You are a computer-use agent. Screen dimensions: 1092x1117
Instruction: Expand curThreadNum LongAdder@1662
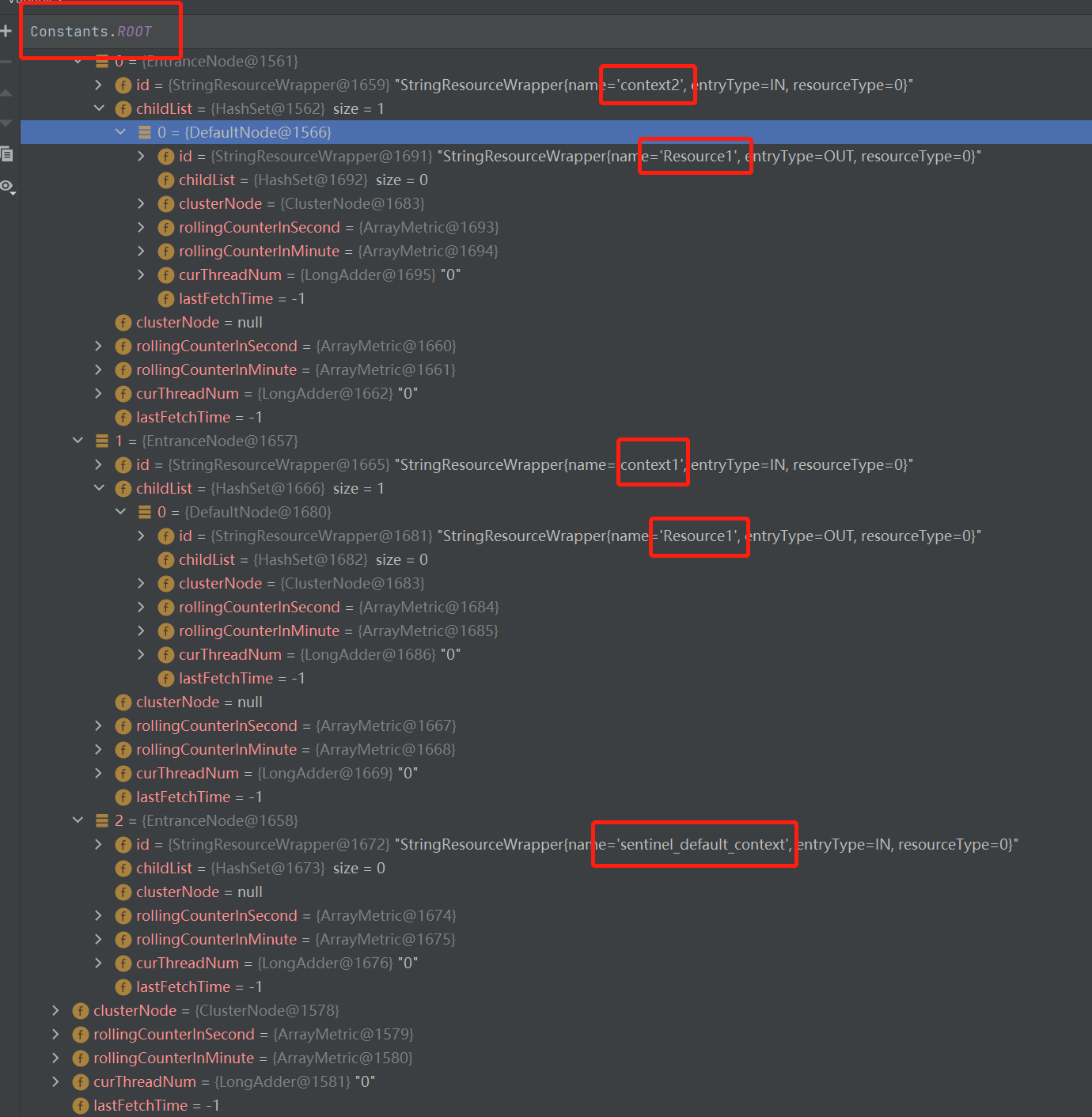coord(98,393)
